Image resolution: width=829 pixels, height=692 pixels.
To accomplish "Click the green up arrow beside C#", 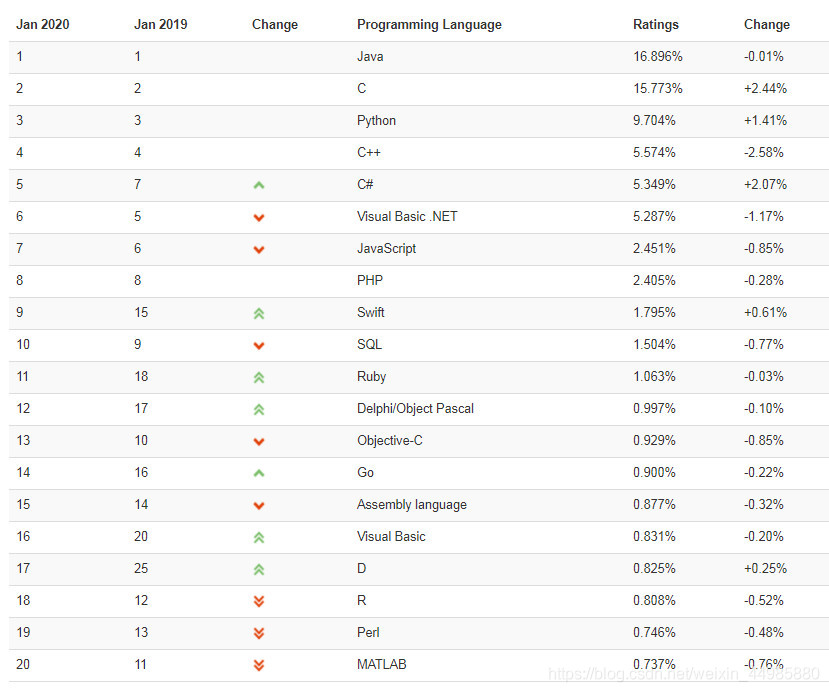I will 259,185.
